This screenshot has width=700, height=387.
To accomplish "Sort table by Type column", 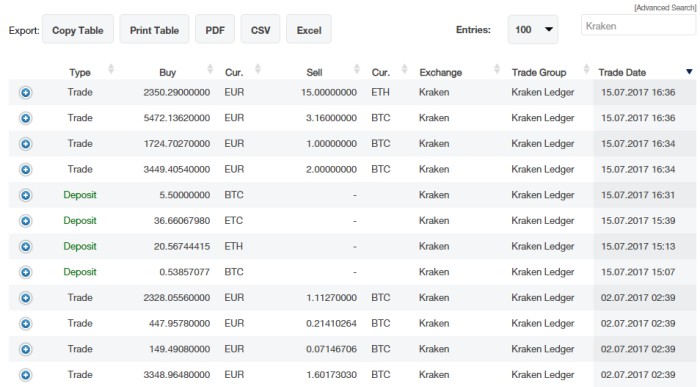I will click(80, 72).
